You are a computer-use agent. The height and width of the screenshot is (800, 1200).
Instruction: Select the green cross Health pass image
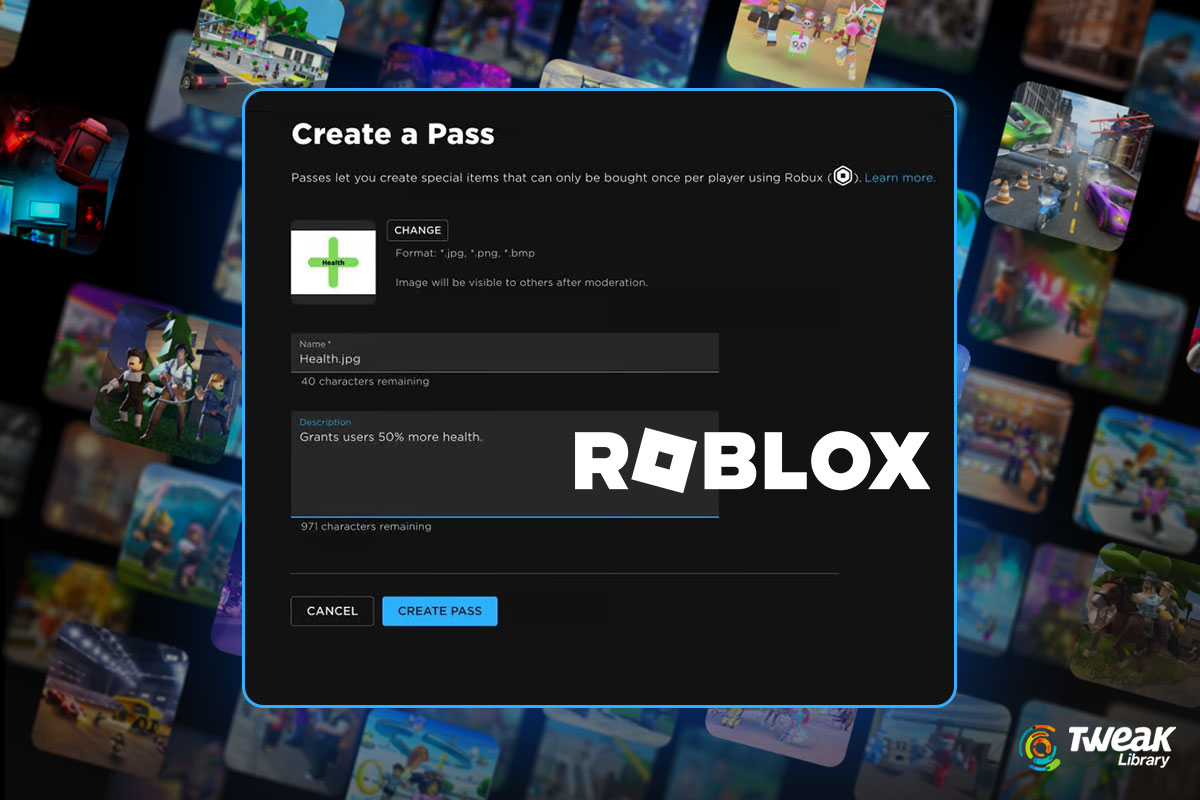[x=333, y=262]
